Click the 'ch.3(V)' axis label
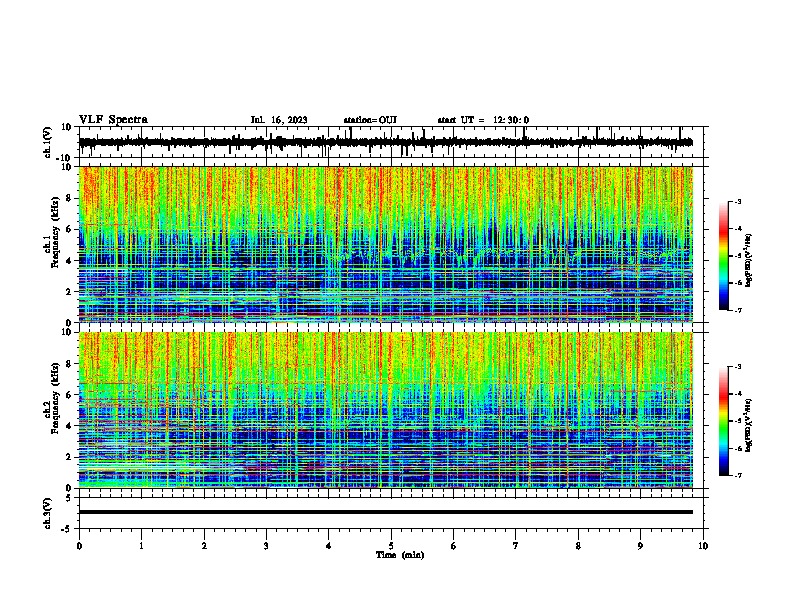The width and height of the screenshot is (792, 612). coord(48,513)
